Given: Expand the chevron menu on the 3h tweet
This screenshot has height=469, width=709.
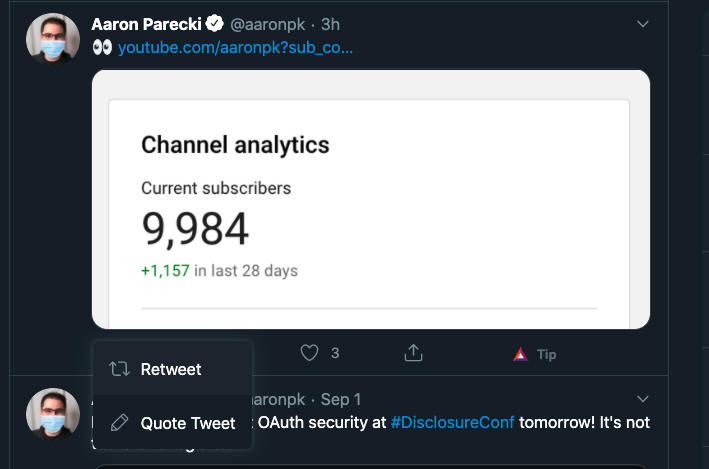Looking at the screenshot, I should [643, 24].
